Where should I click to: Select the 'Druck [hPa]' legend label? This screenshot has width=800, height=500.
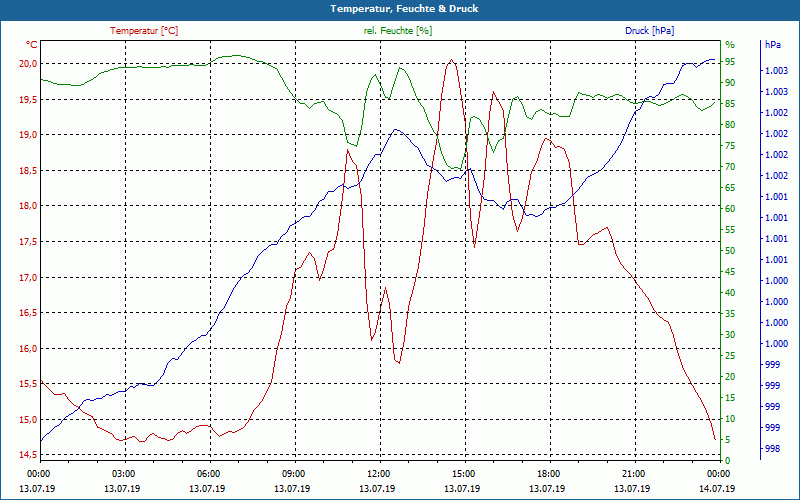tap(649, 31)
